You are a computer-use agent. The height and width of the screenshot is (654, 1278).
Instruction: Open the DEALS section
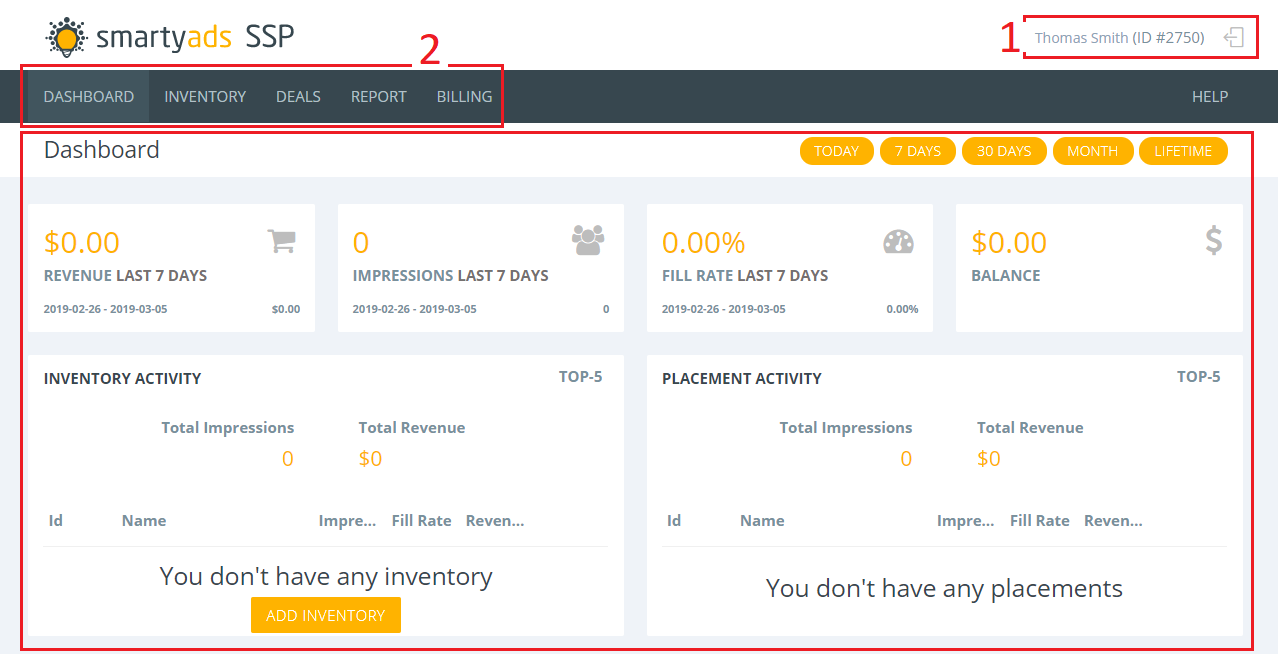[x=297, y=96]
